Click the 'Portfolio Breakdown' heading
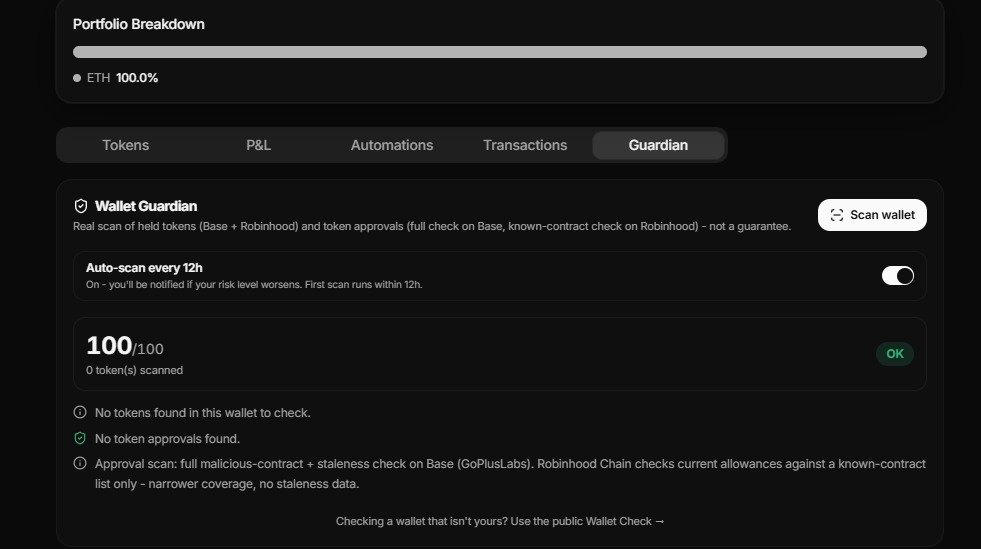Image resolution: width=981 pixels, height=549 pixels. coord(139,24)
